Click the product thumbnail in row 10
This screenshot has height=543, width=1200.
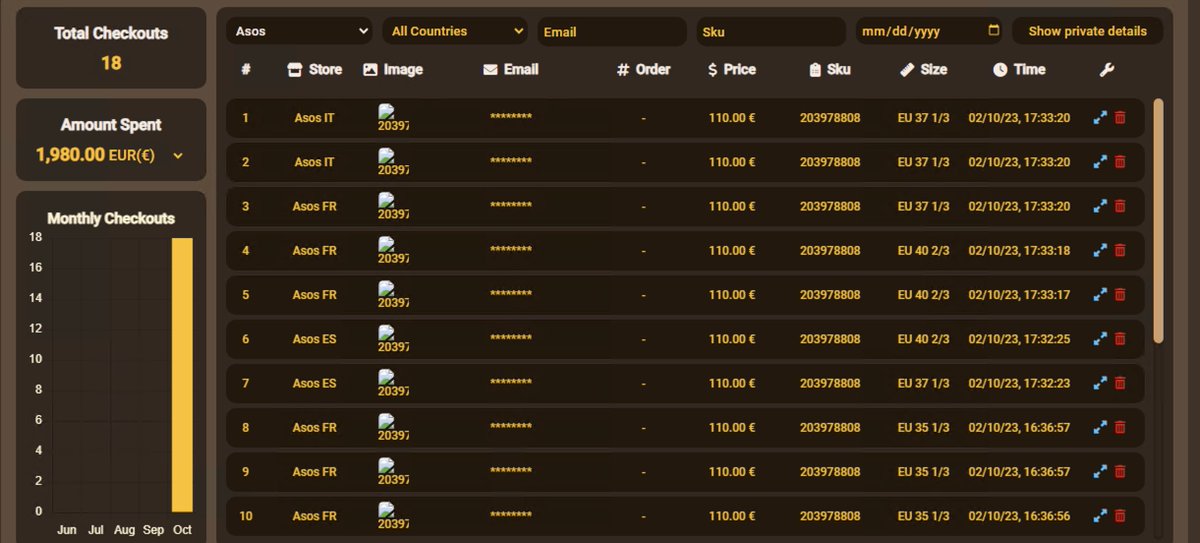(x=393, y=516)
